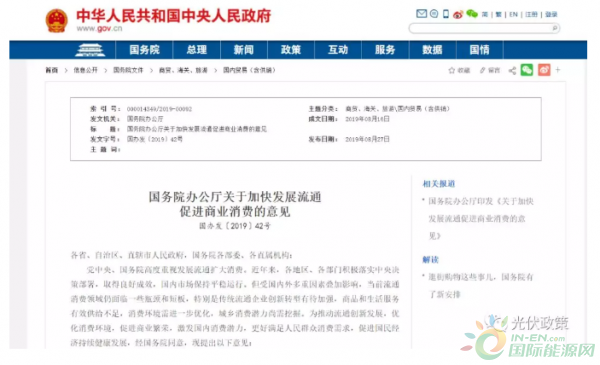The image size is (600, 365).
Task: Expand more sharing options plus icon
Action: 558,70
